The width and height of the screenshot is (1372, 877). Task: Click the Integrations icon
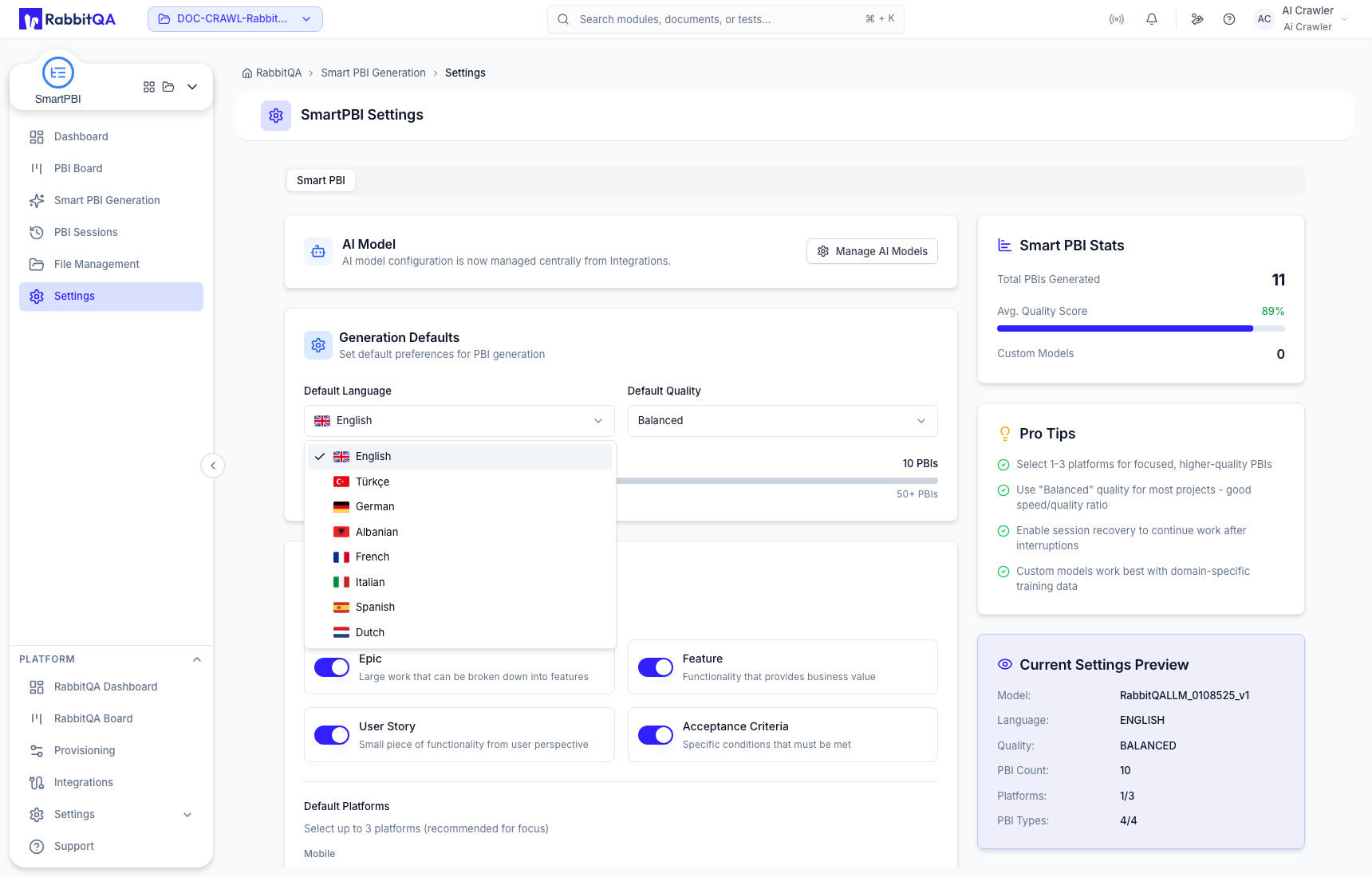click(37, 783)
